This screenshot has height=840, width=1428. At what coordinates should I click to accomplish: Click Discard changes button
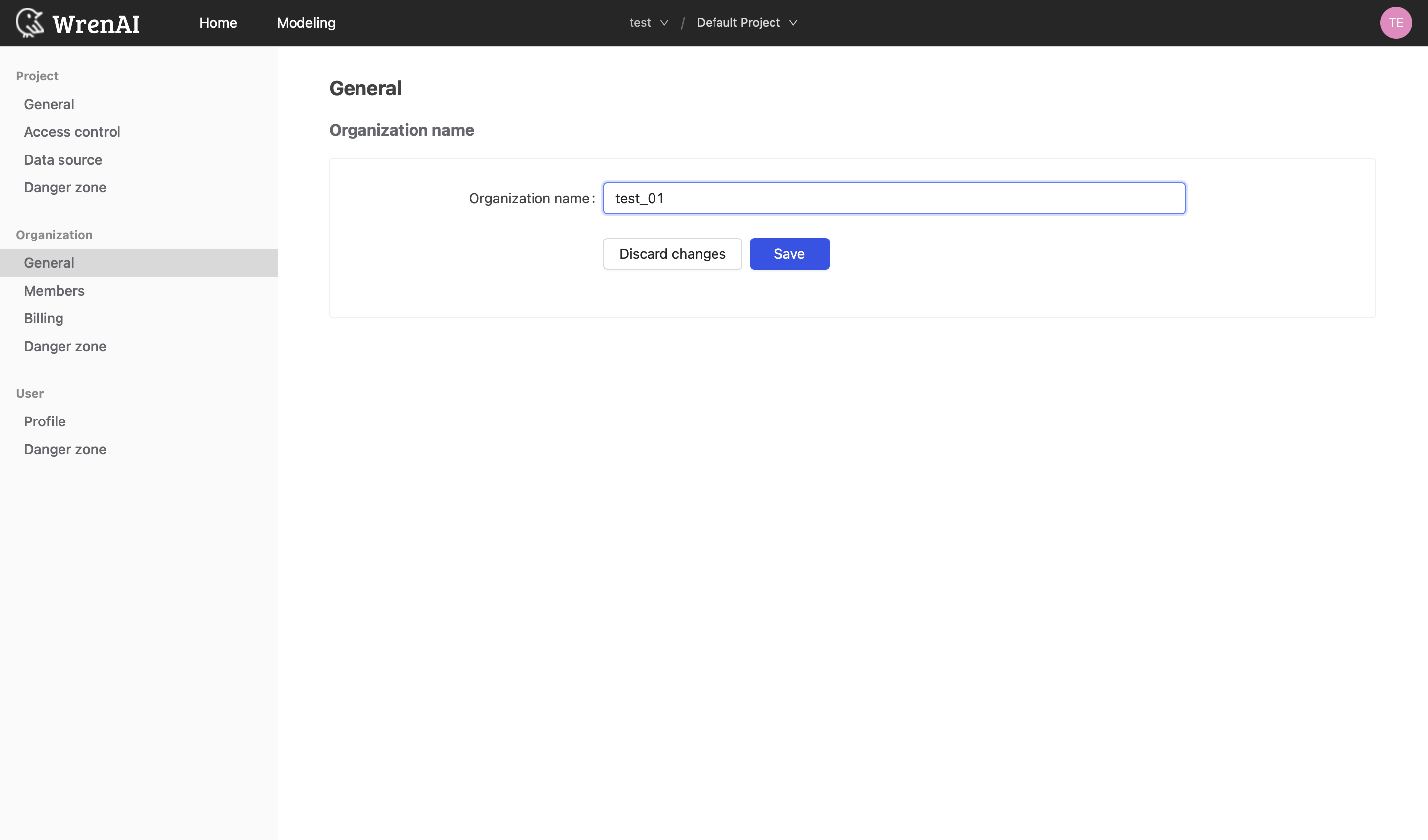tap(672, 253)
